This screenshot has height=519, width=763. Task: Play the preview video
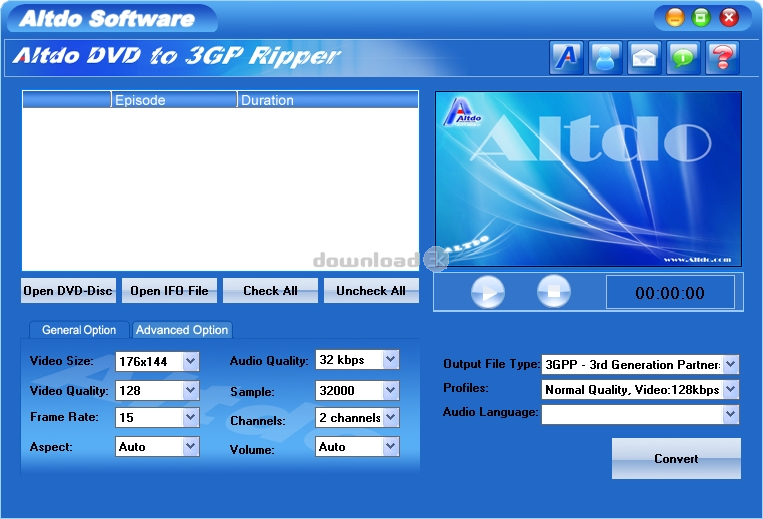(488, 292)
